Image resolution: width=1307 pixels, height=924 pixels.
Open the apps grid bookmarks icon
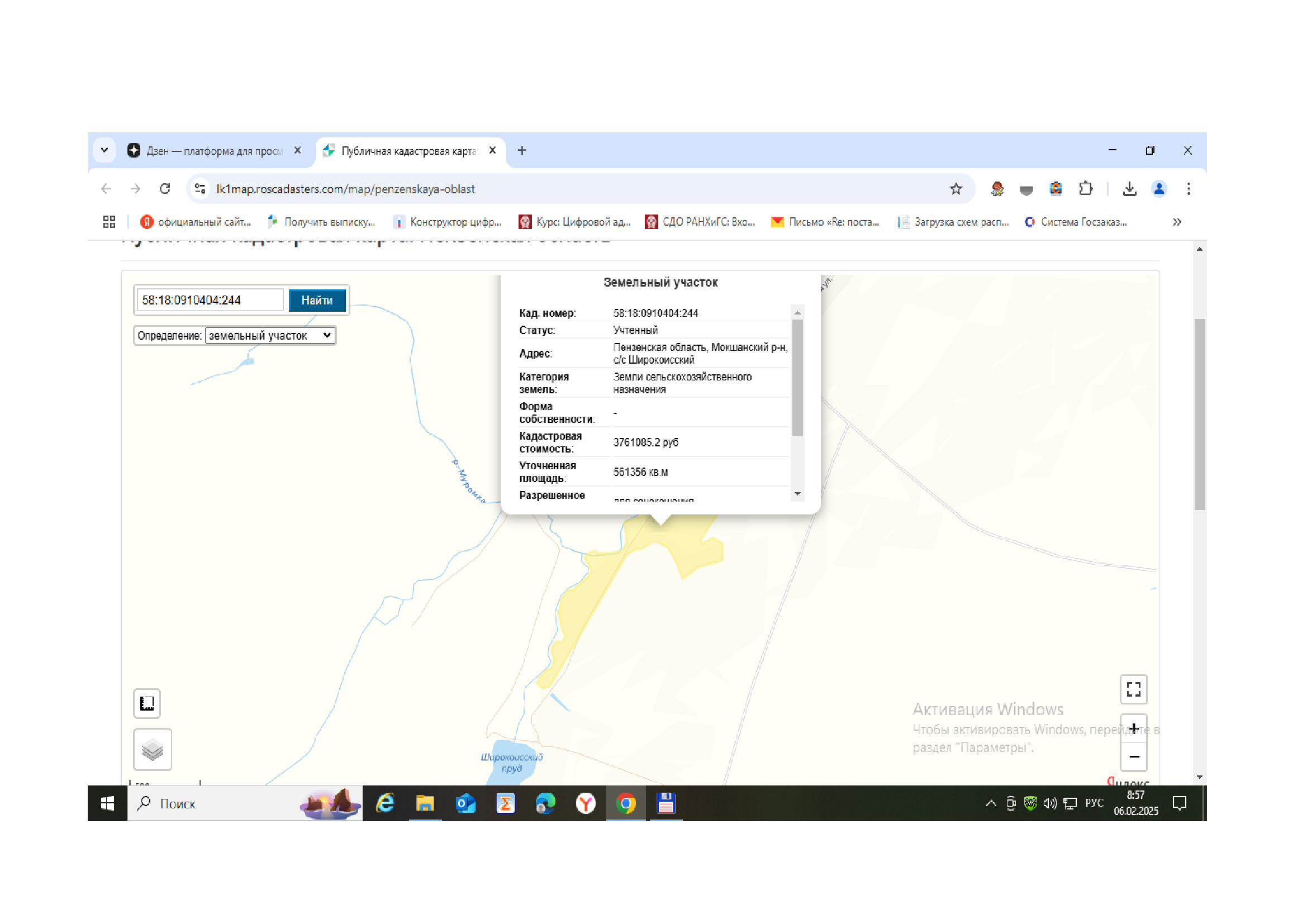pos(110,222)
